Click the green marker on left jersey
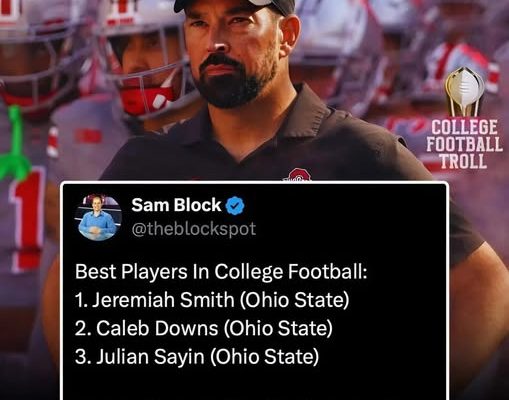Image resolution: width=509 pixels, height=400 pixels. click(x=14, y=146)
